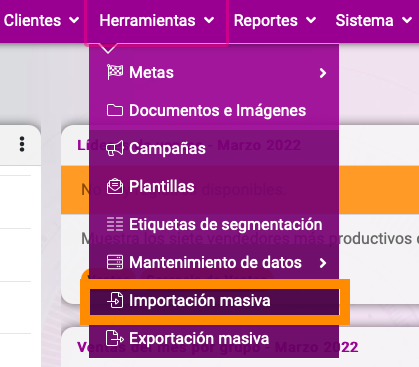The width and height of the screenshot is (419, 367).
Task: Open the Clientes dropdown menu
Action: [41, 20]
